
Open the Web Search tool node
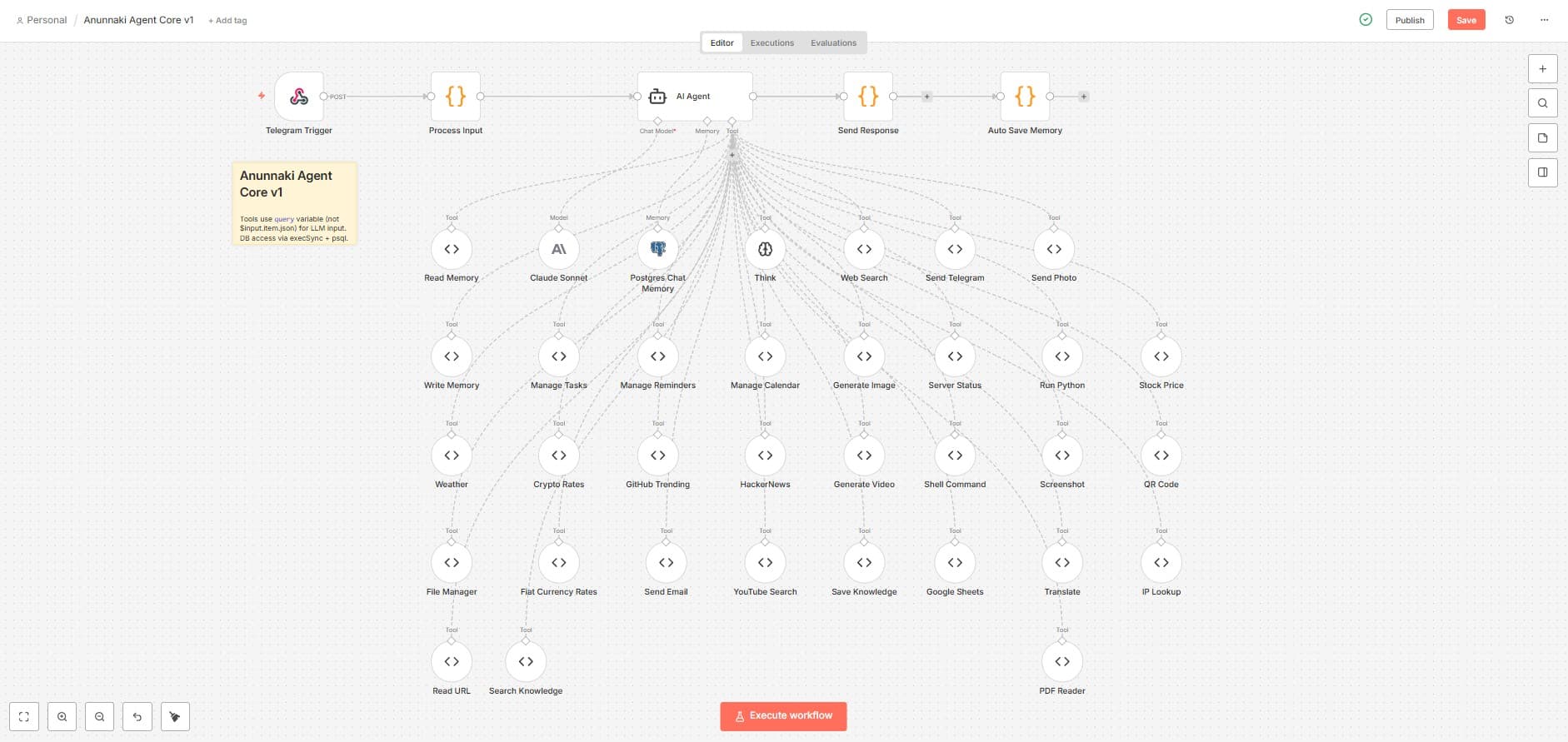(x=864, y=249)
